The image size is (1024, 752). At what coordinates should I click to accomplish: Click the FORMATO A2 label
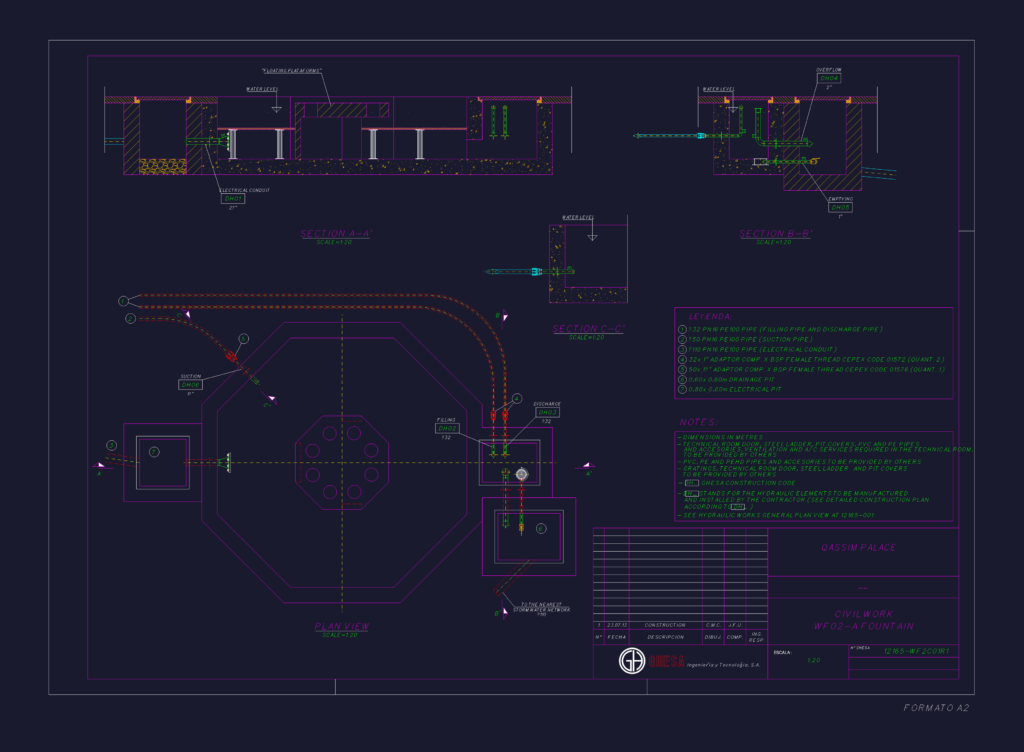(936, 708)
